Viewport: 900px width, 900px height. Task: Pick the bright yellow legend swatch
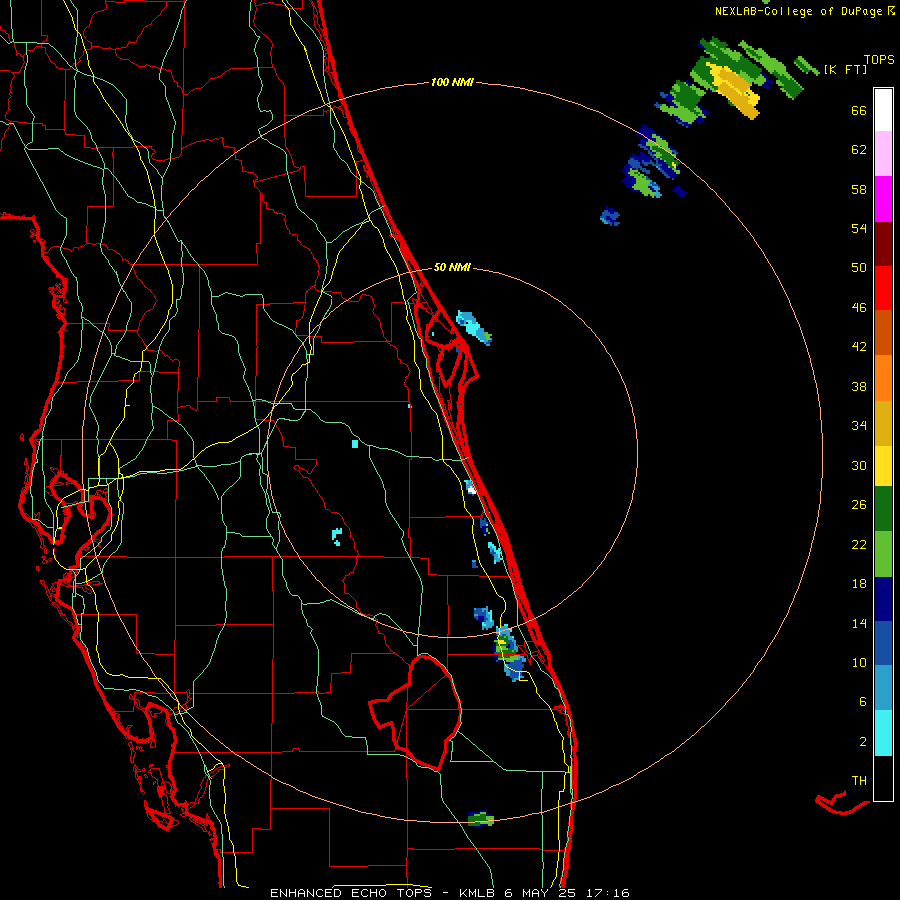pos(883,466)
